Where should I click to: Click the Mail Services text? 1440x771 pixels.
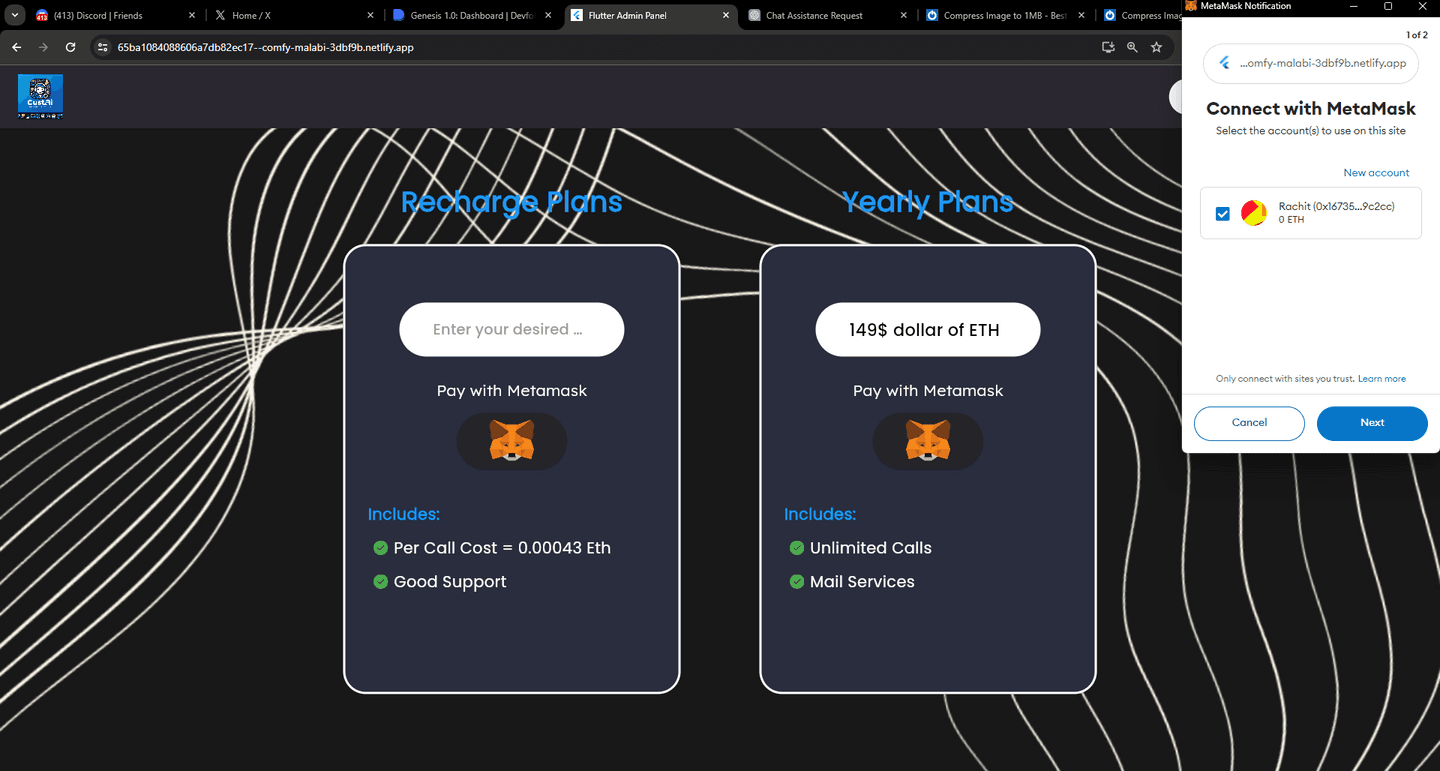862,582
